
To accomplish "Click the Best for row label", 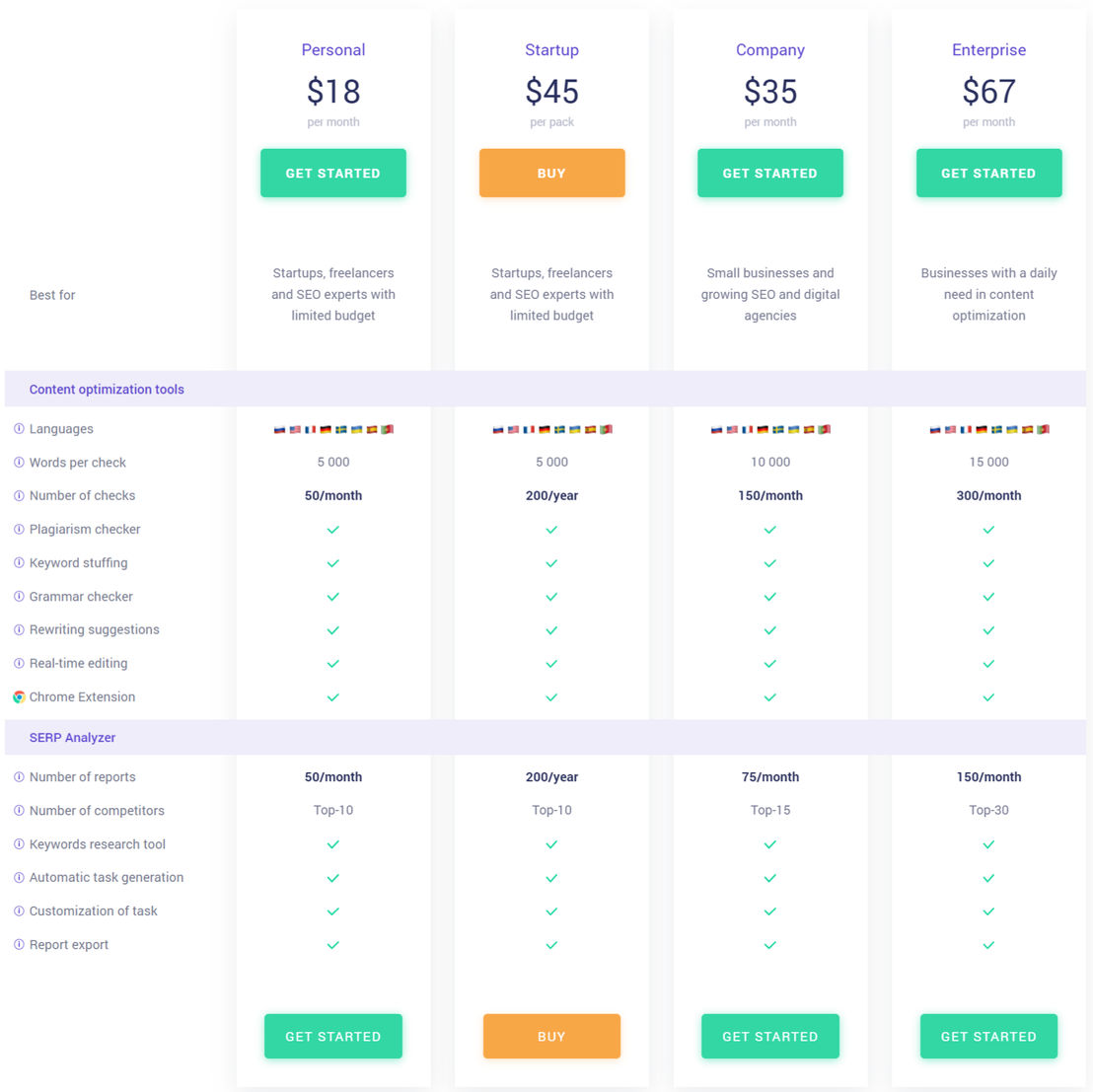I will (52, 295).
